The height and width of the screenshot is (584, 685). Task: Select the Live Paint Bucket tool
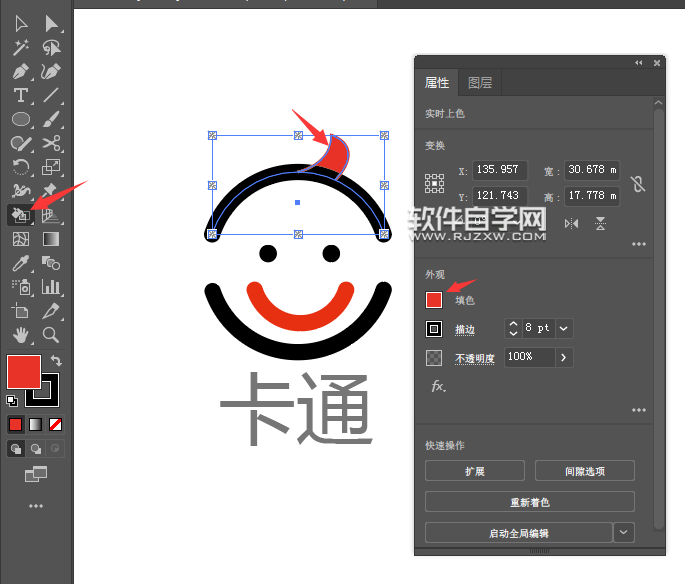click(20, 215)
